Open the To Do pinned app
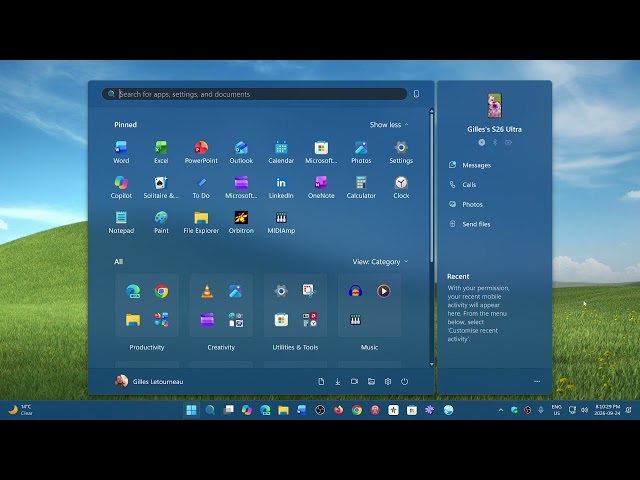This screenshot has width=640, height=480. coord(201,187)
